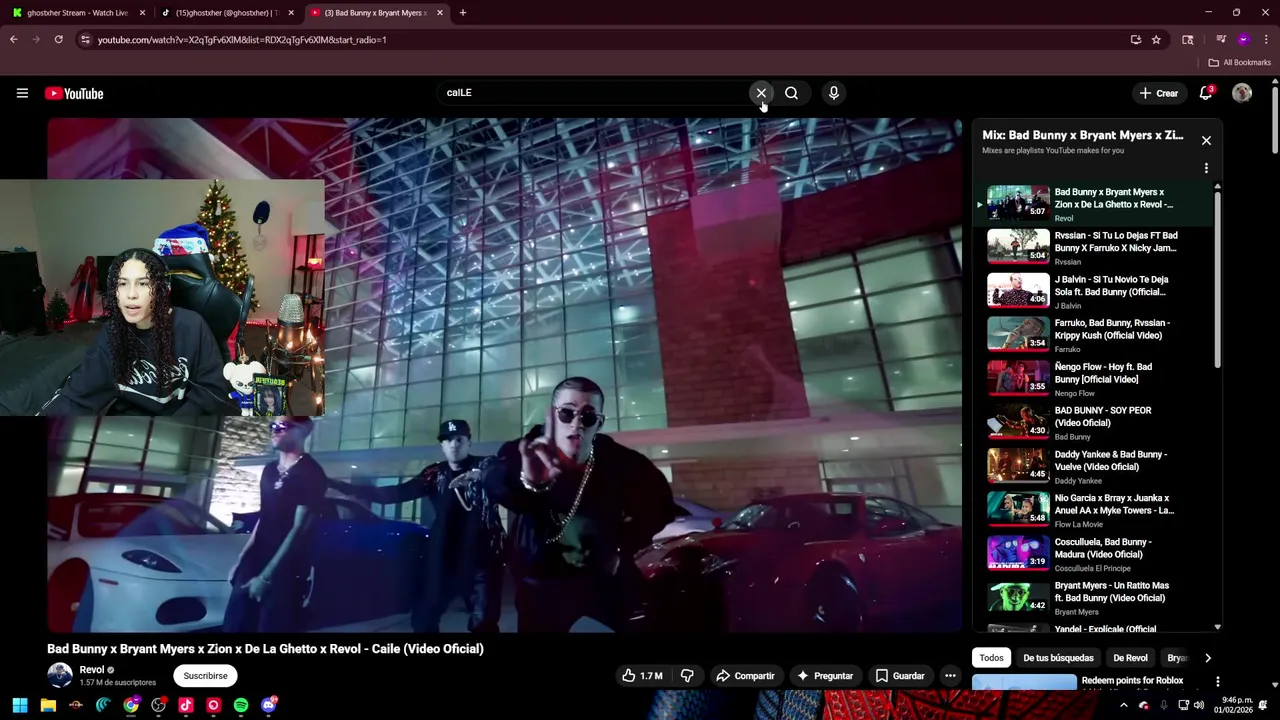Screen dimensions: 1280x720
Task: Subscribe to Revol with Suscribirse
Action: (205, 676)
